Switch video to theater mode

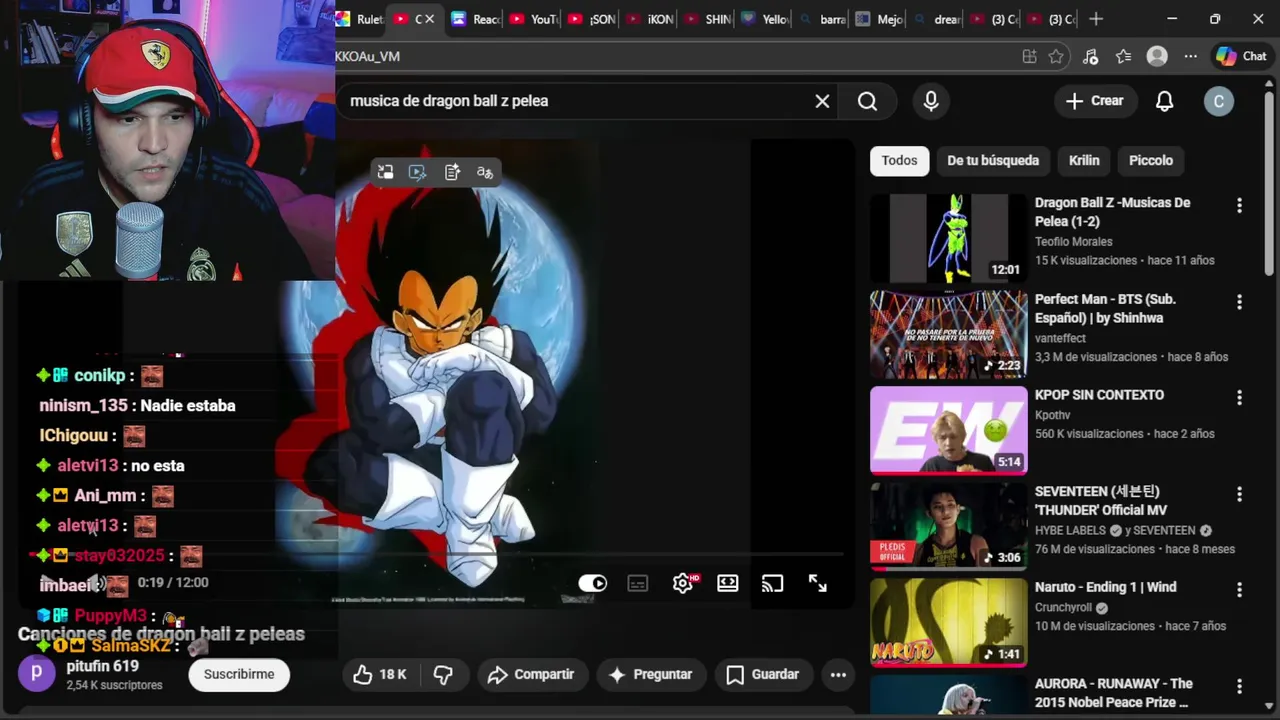click(x=728, y=583)
